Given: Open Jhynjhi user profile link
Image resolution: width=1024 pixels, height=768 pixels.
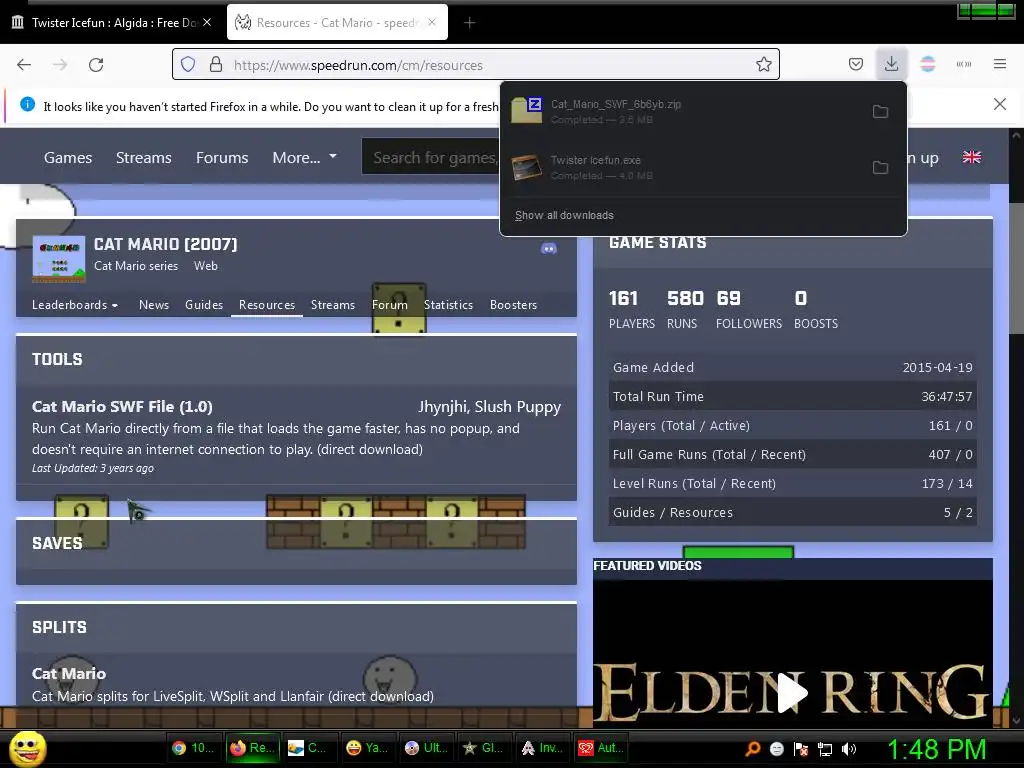Looking at the screenshot, I should (x=442, y=406).
